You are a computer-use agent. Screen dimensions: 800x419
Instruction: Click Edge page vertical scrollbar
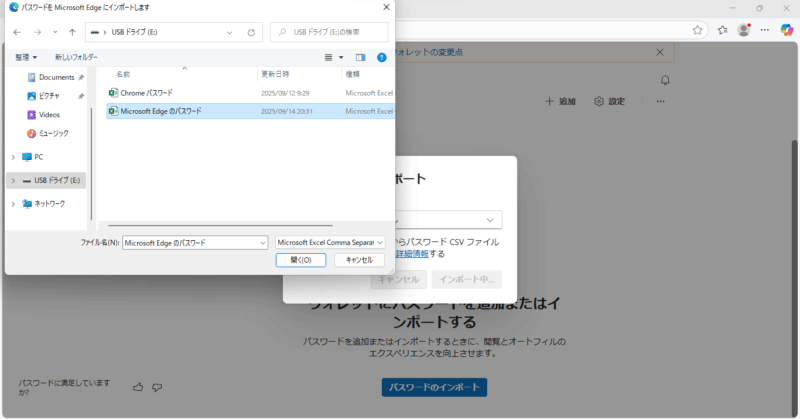(793, 278)
